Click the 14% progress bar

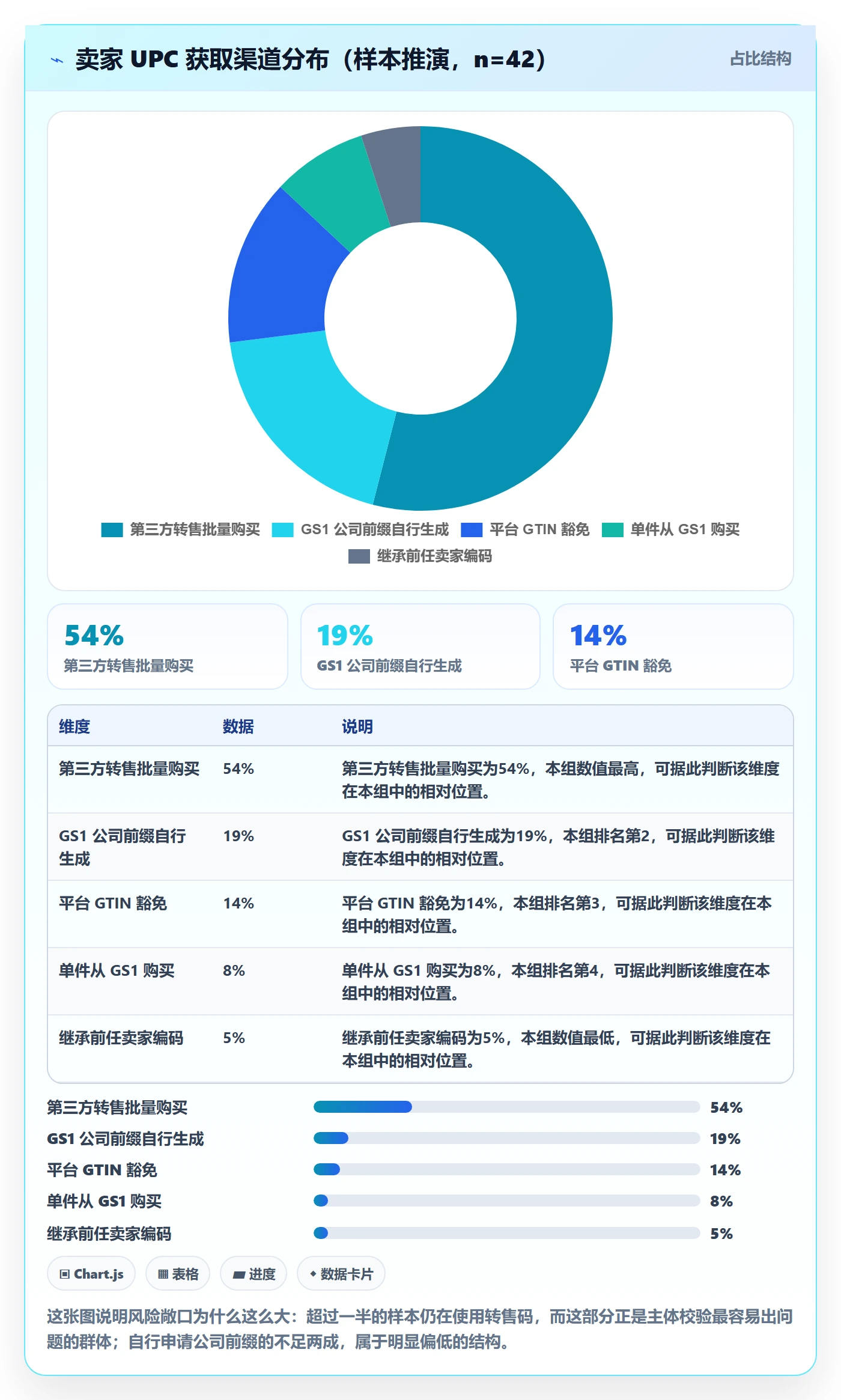[507, 1169]
